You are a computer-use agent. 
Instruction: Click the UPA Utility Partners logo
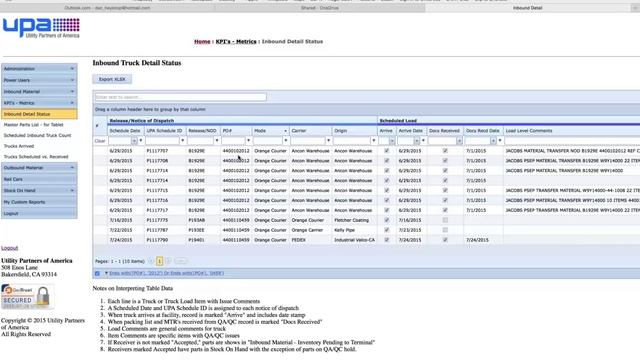point(41,28)
